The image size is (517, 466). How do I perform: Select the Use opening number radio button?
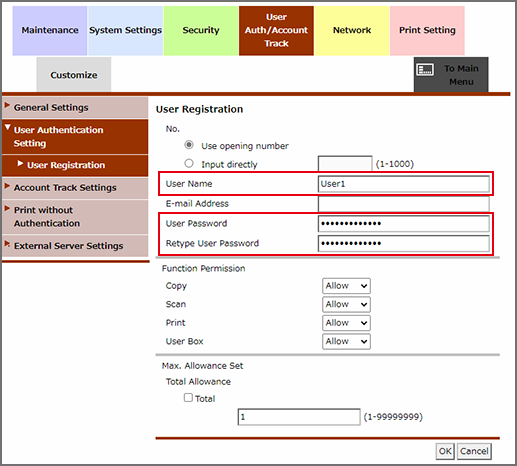click(x=189, y=145)
